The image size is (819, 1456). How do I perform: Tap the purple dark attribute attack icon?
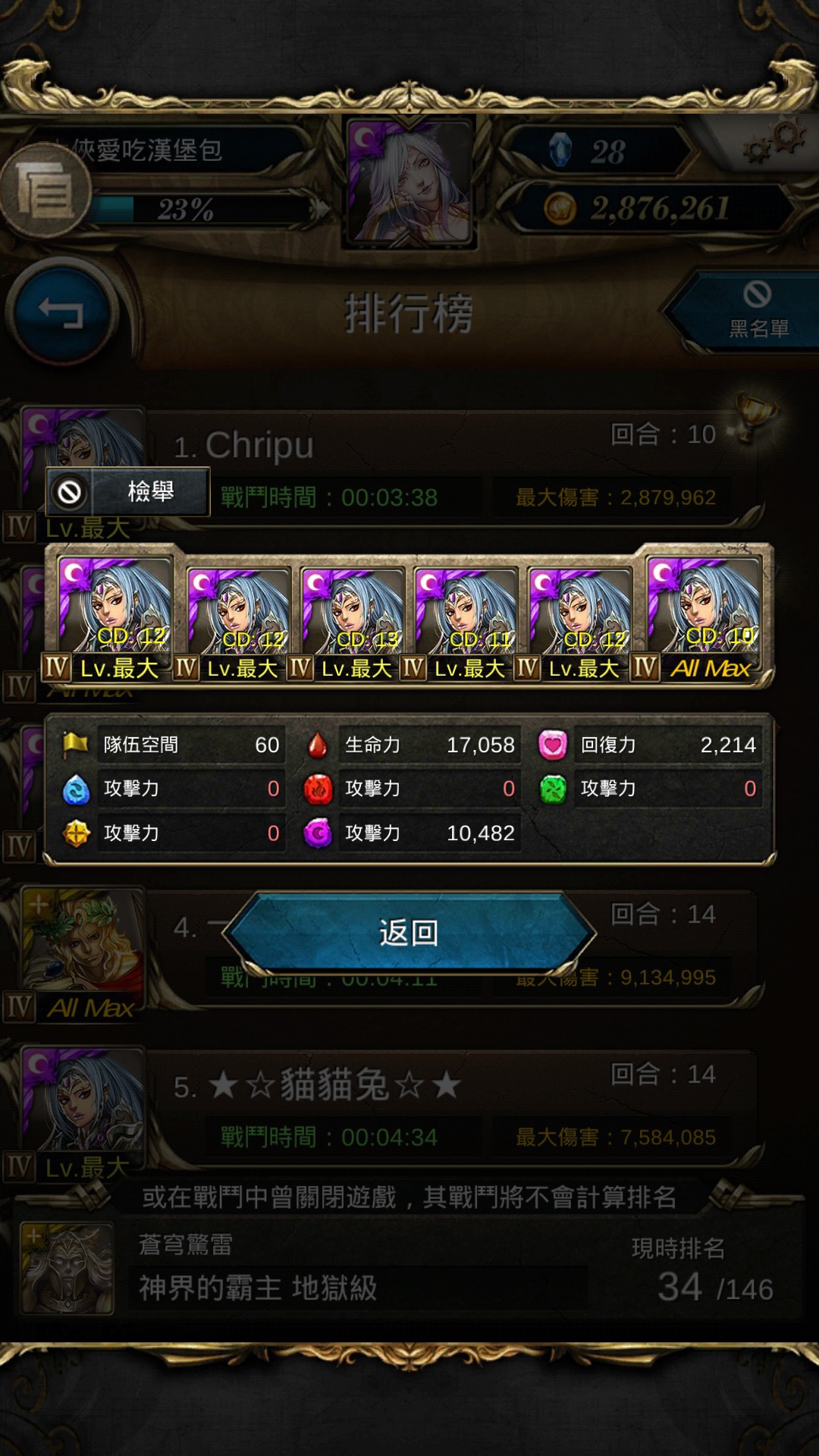(x=317, y=833)
